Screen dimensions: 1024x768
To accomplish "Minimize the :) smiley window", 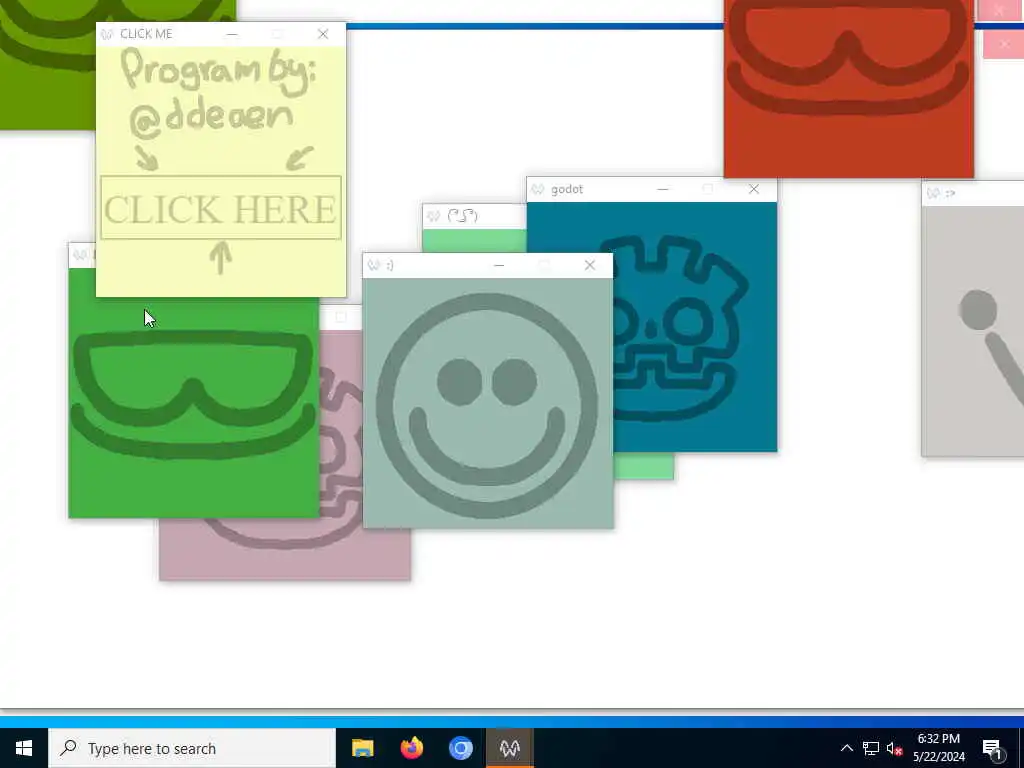I will coord(499,265).
